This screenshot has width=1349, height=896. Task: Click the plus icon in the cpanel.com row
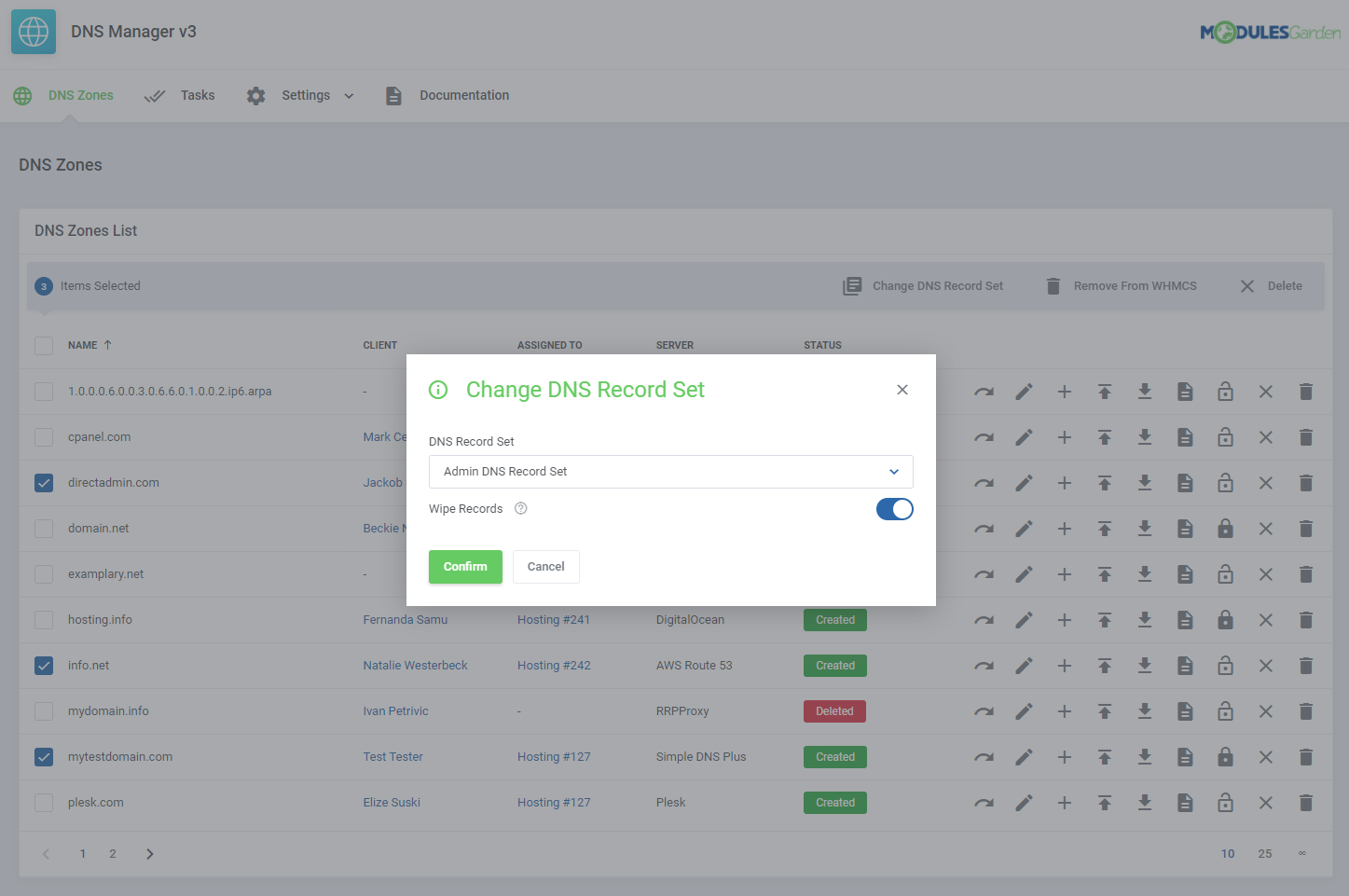coord(1064,437)
